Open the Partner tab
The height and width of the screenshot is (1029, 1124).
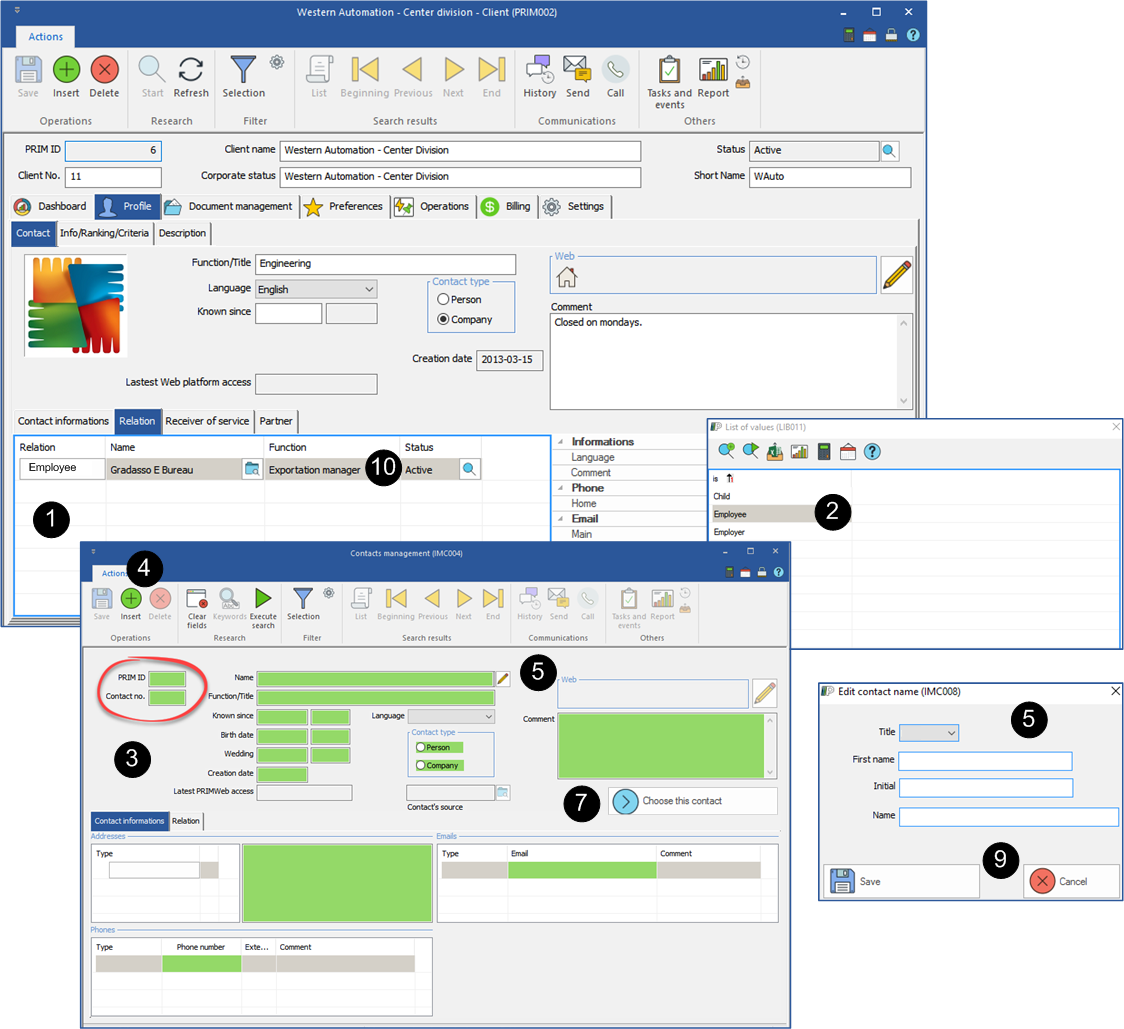point(276,421)
